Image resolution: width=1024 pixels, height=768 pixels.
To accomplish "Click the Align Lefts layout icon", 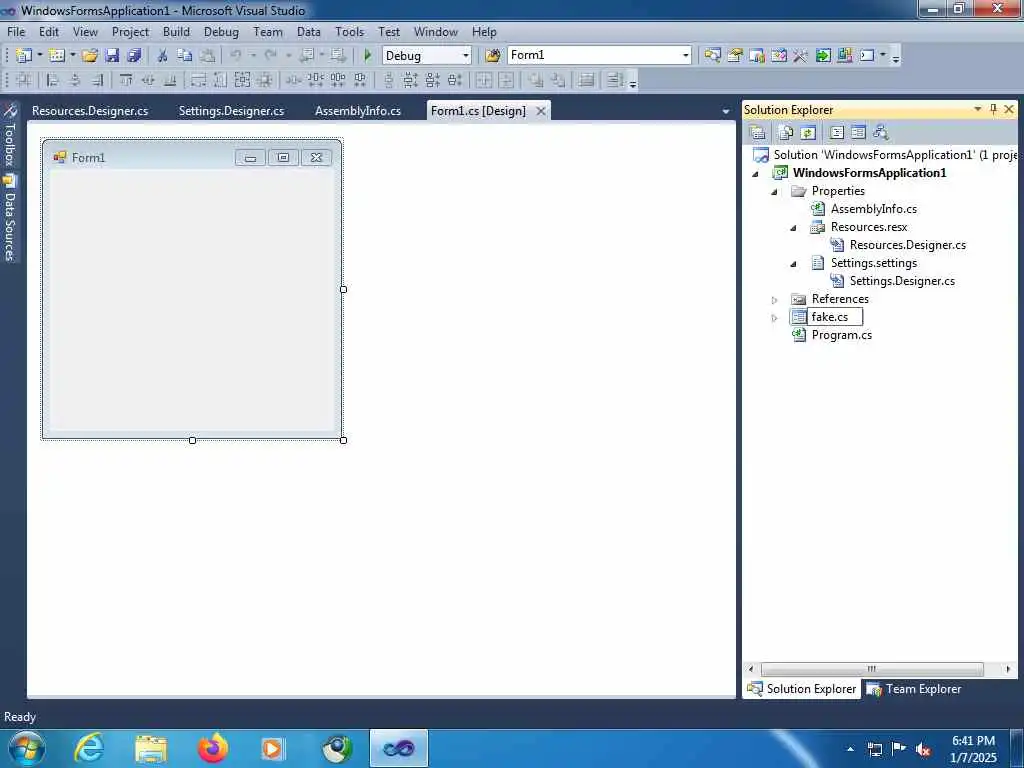I will [x=53, y=80].
